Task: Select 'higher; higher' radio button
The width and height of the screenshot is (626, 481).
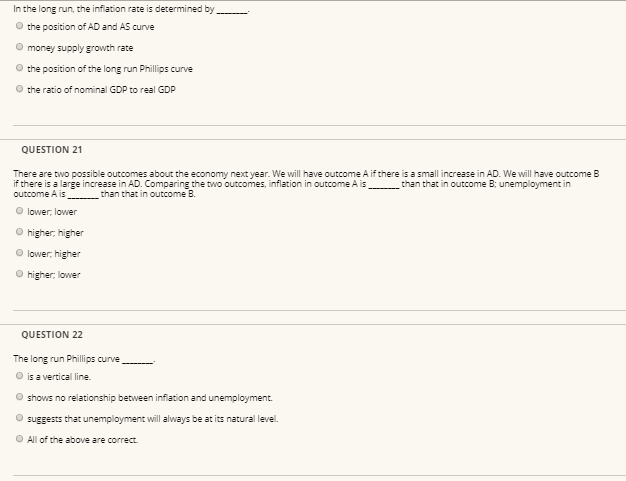Action: coord(19,232)
